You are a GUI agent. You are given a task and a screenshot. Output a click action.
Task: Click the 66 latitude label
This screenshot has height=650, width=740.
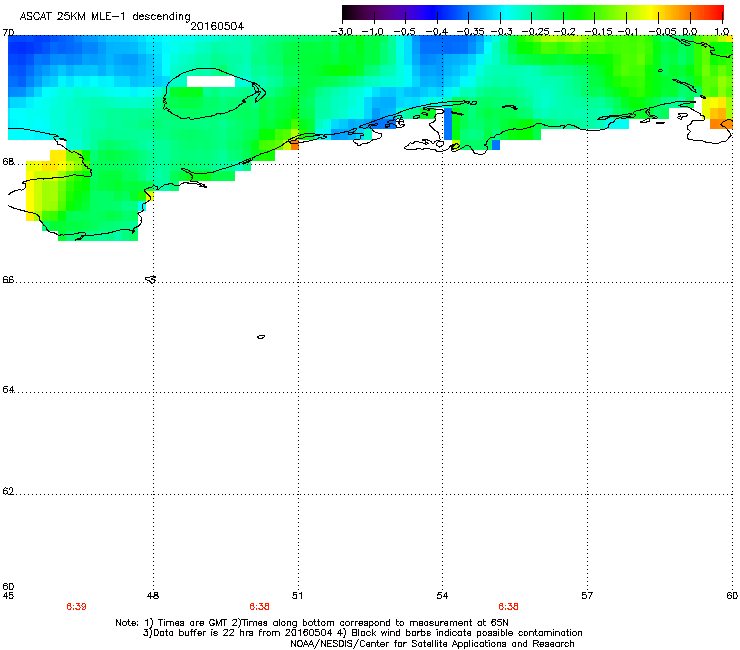(x=8, y=280)
